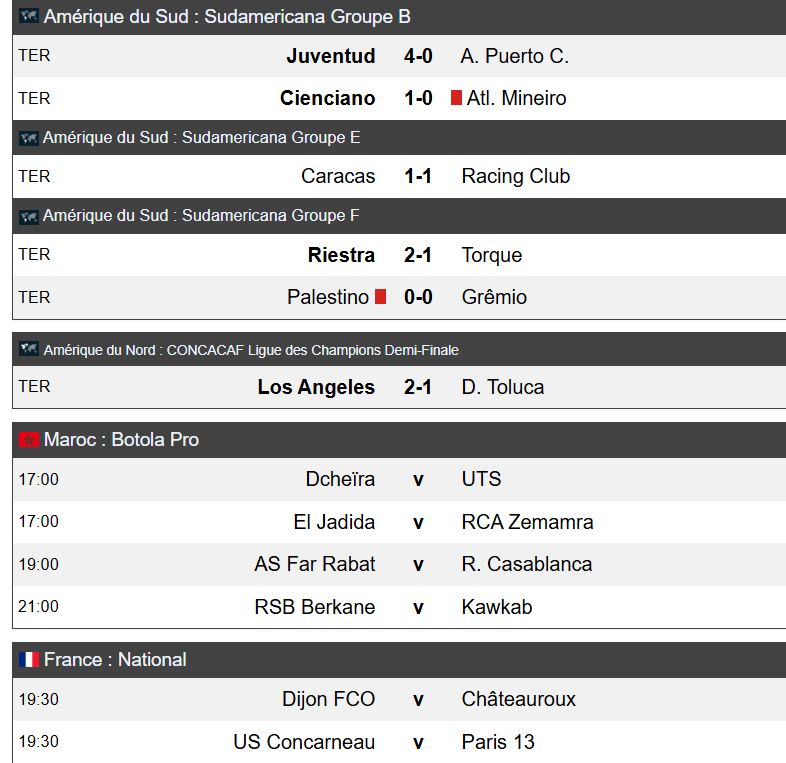
Task: Open the Maroc : Botola Pro league header
Action: click(121, 440)
